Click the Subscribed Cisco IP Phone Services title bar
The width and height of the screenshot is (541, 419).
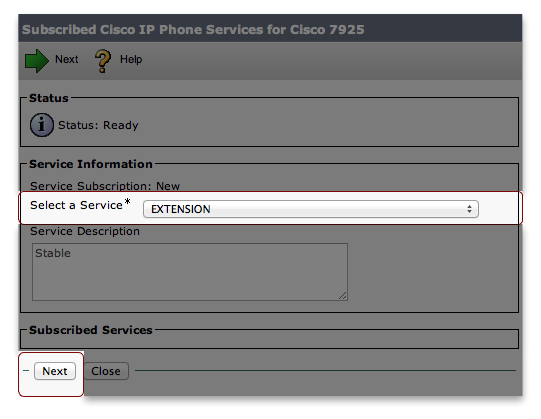click(x=270, y=29)
